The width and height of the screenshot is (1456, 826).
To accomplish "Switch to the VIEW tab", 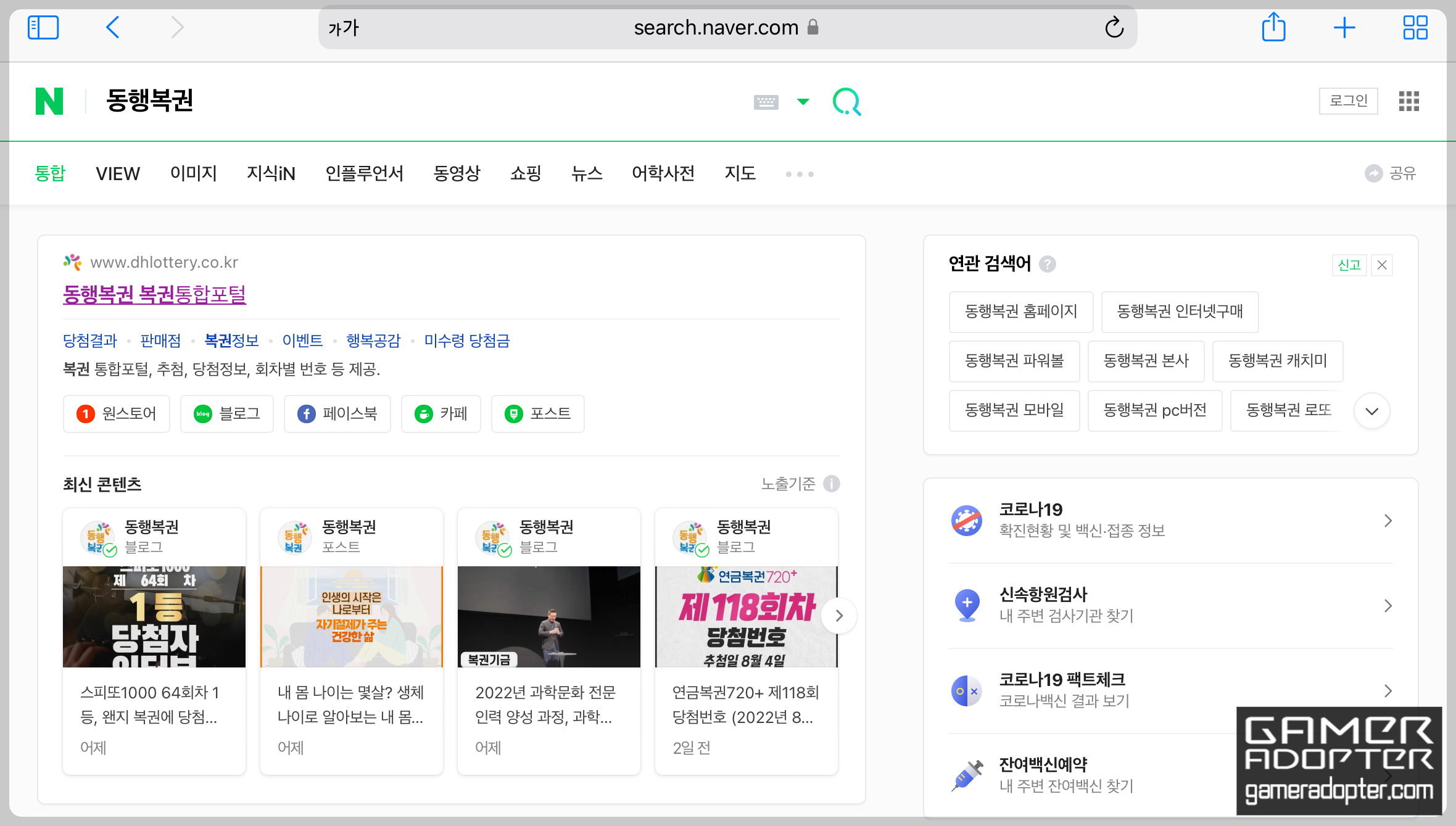I will (118, 174).
